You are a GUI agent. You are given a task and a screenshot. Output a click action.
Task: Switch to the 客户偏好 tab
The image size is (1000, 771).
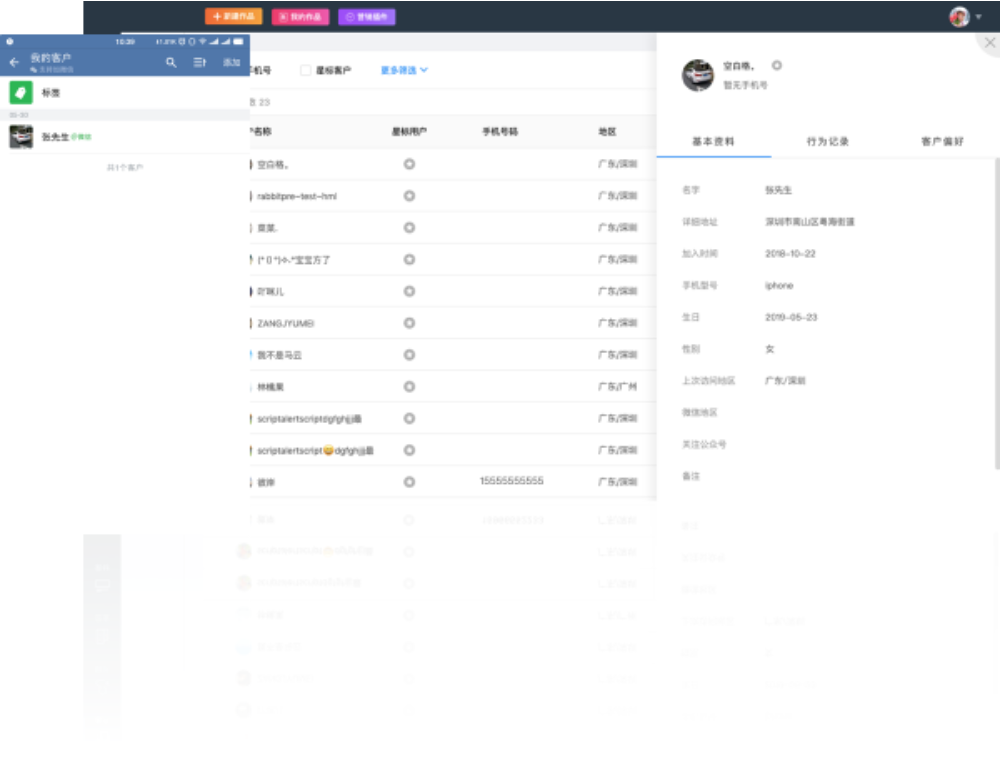coord(942,141)
